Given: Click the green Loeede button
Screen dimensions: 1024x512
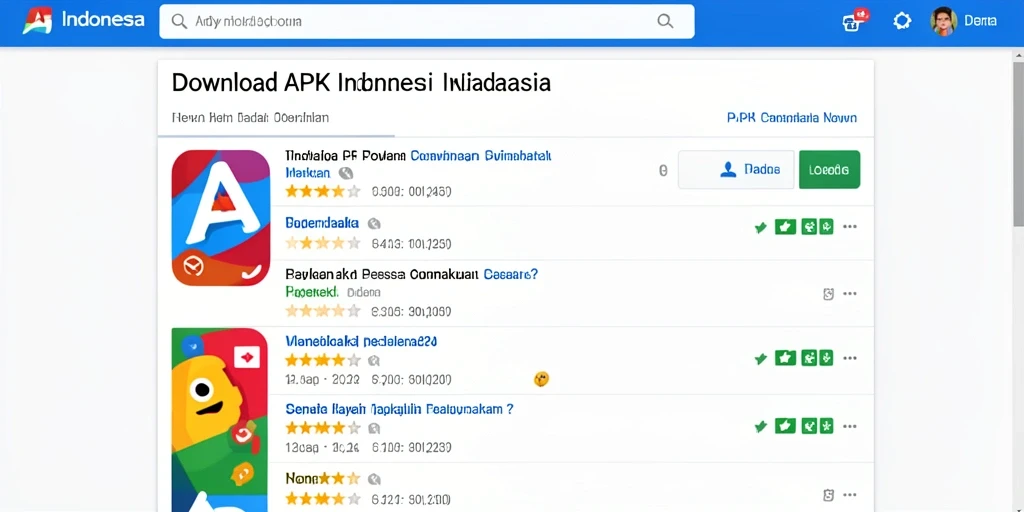Looking at the screenshot, I should [x=829, y=170].
